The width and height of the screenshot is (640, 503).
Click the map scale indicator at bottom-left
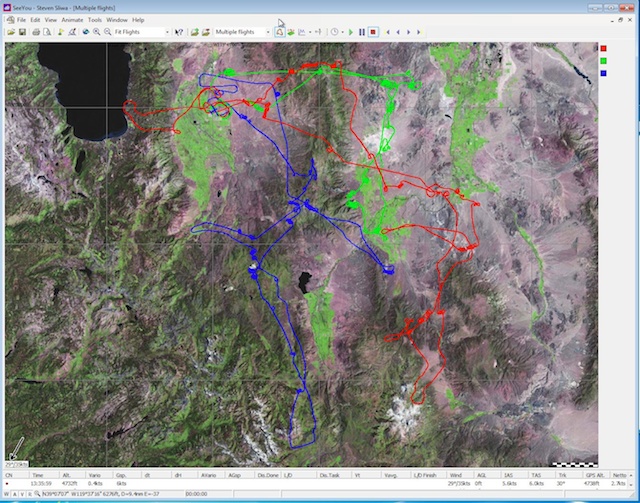click(x=15, y=463)
